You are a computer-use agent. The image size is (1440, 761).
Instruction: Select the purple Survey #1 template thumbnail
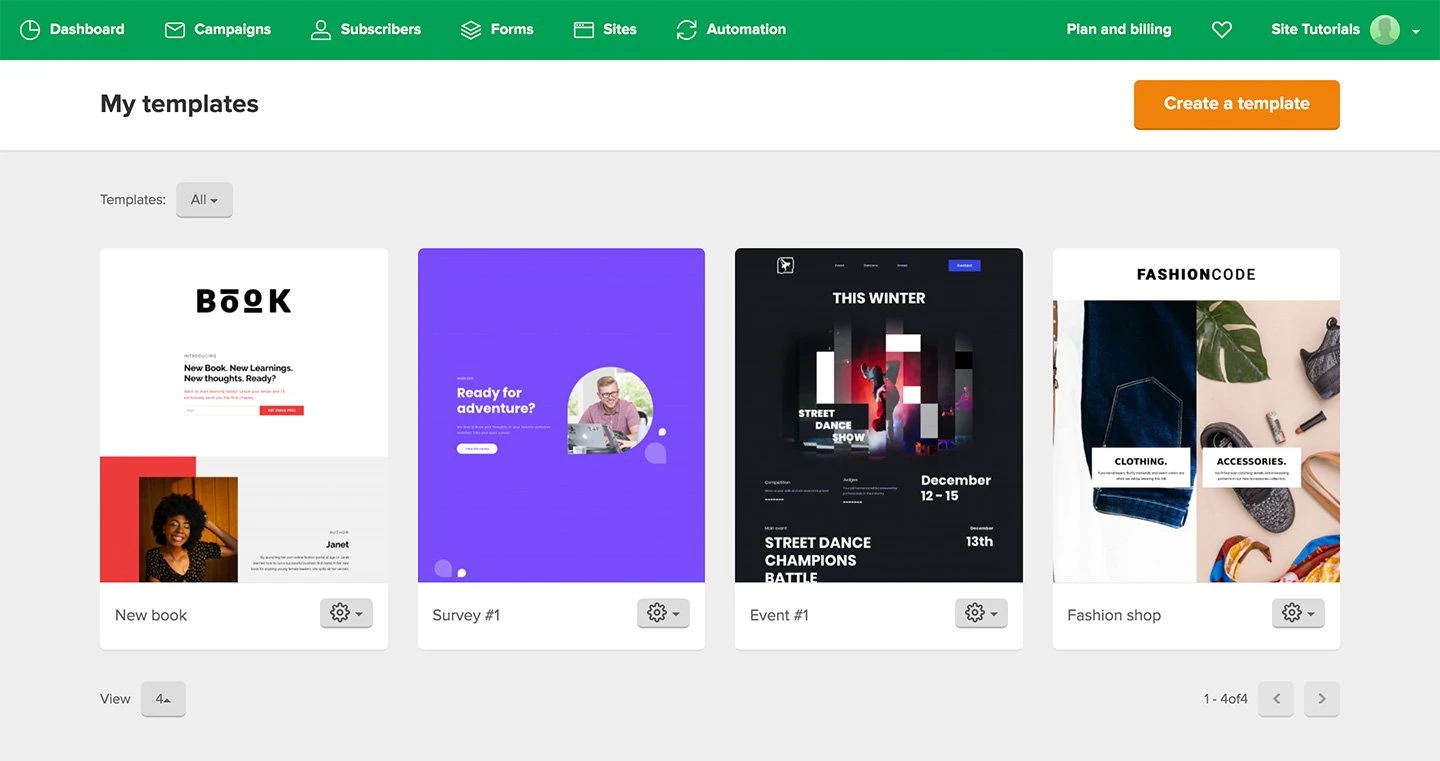pos(561,415)
